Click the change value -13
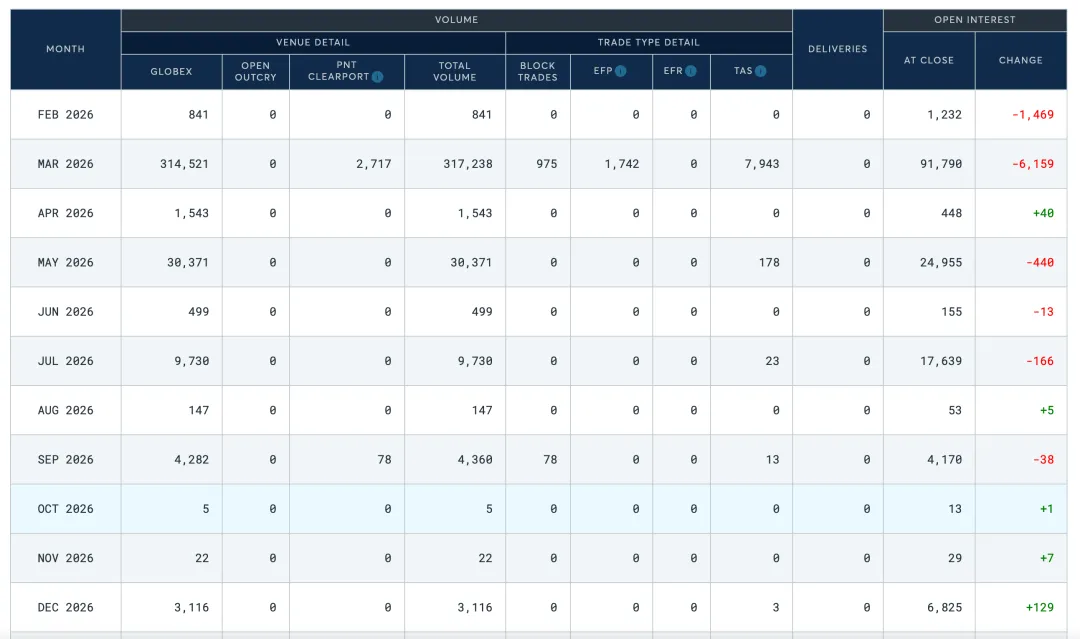This screenshot has height=639, width=1080. point(1043,312)
